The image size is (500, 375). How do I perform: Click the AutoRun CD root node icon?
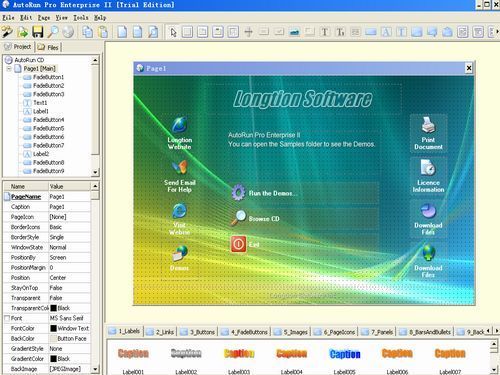point(9,60)
